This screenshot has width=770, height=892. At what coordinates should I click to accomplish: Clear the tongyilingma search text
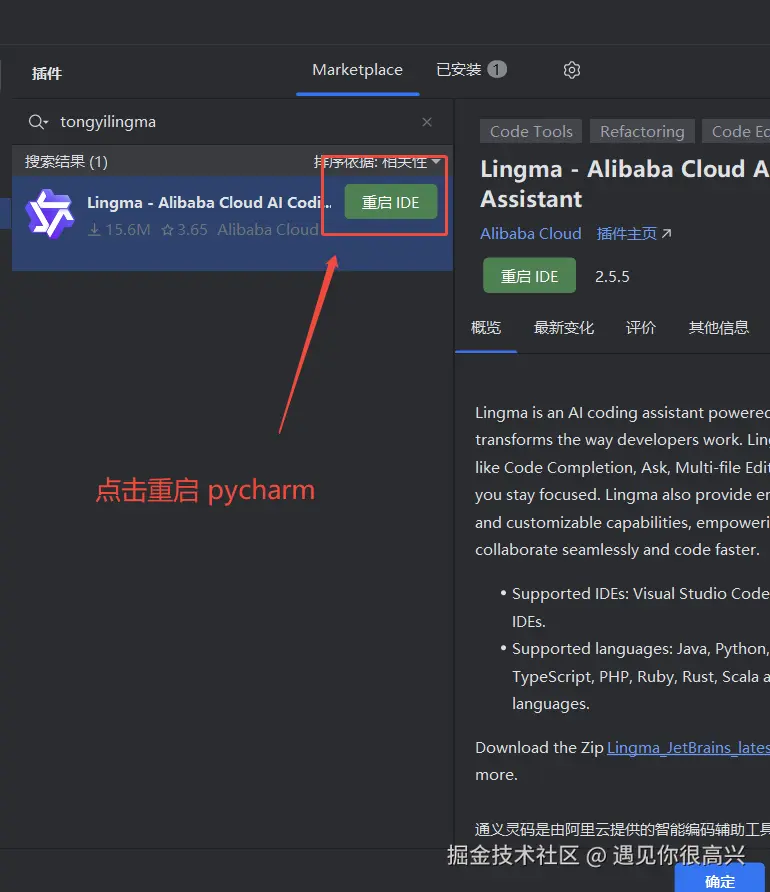tap(427, 122)
